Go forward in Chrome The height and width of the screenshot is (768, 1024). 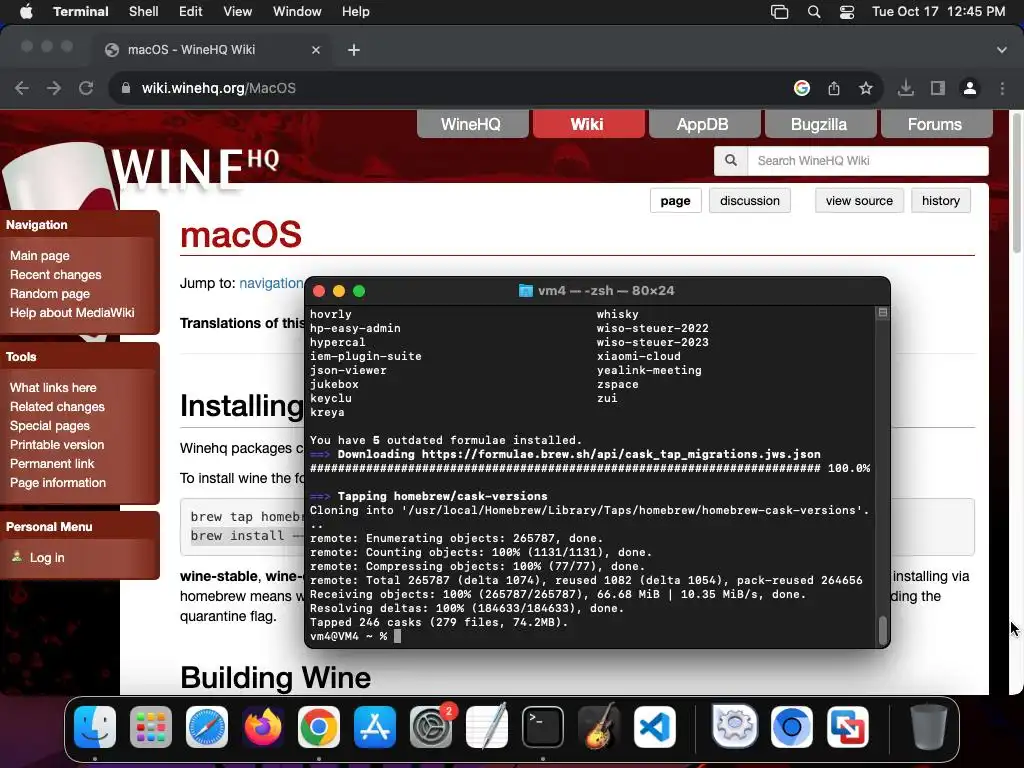pyautogui.click(x=54, y=88)
